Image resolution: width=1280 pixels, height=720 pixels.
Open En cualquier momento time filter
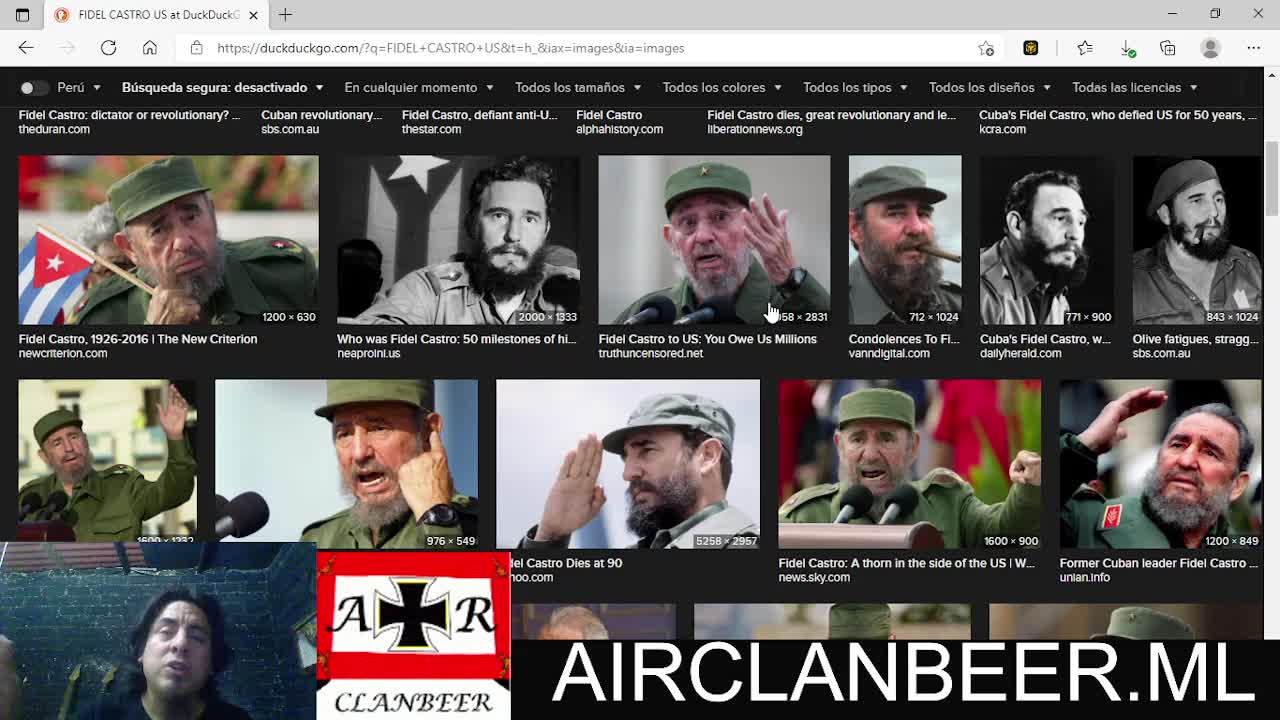point(418,87)
